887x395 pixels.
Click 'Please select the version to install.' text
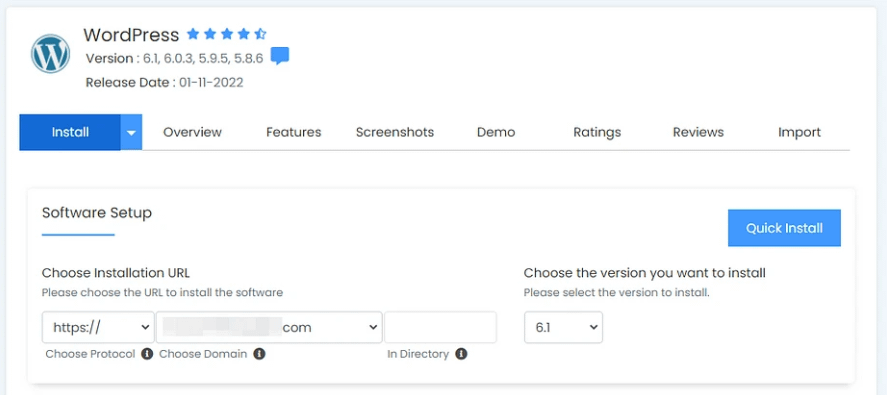click(617, 293)
